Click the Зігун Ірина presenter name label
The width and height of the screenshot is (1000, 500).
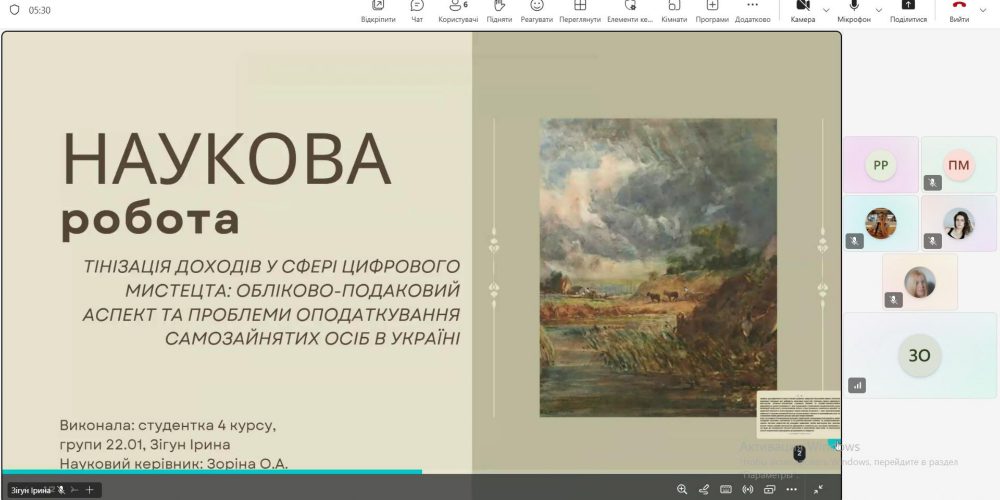(31, 490)
